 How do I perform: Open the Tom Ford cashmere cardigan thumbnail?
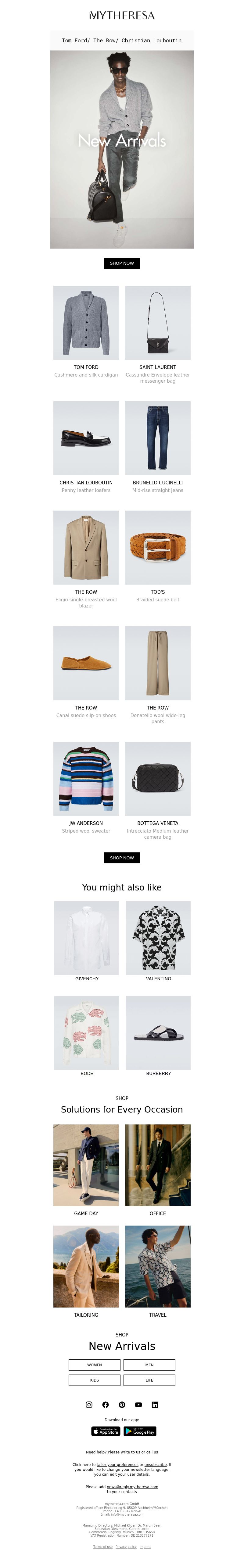pyautogui.click(x=86, y=323)
